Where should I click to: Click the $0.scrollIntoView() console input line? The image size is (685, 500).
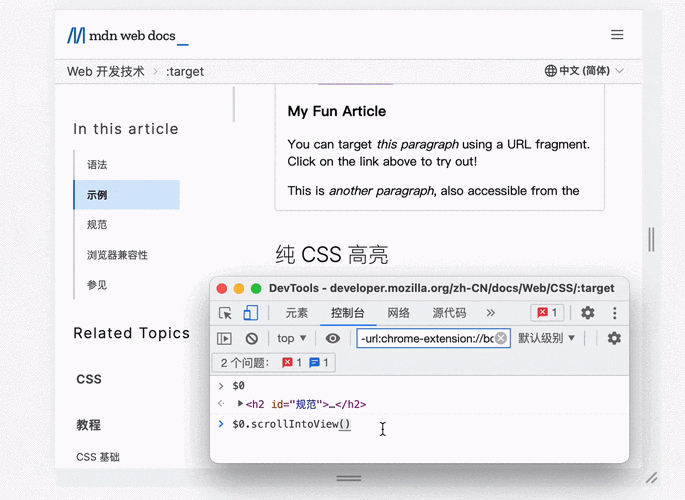291,424
